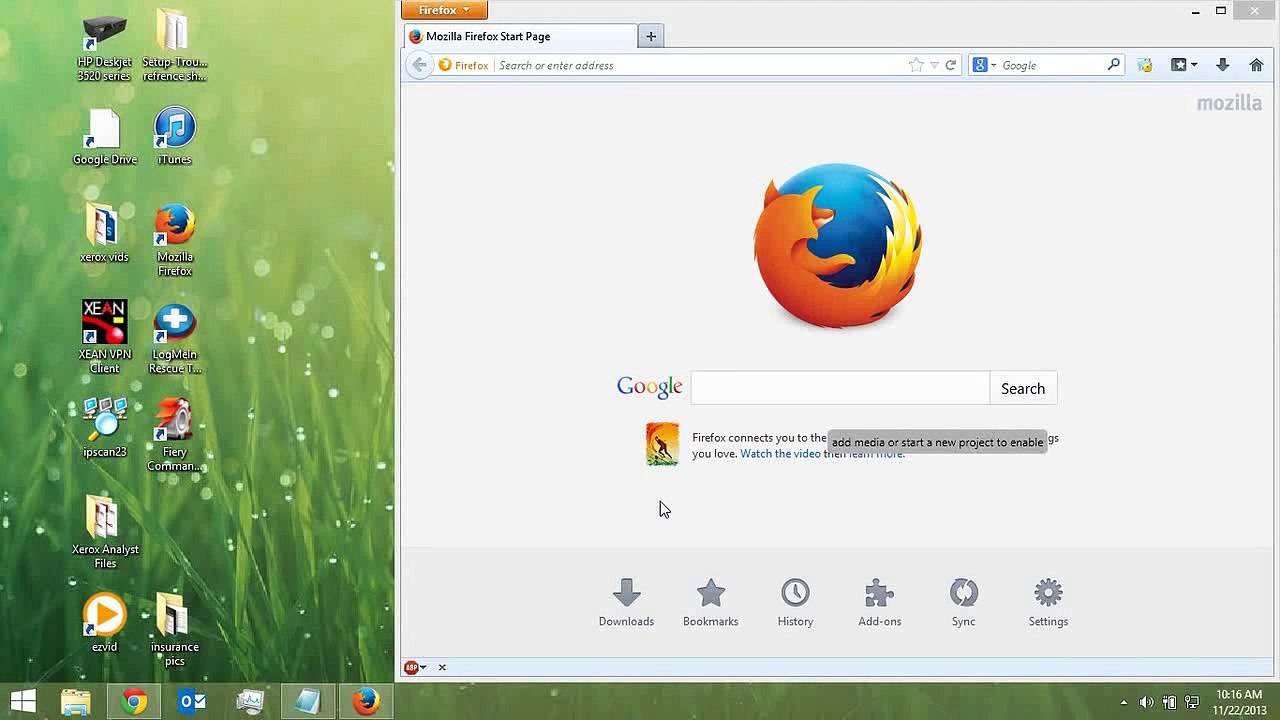Open Bookmarks from start page launcher
This screenshot has width=1280, height=720.
[711, 602]
